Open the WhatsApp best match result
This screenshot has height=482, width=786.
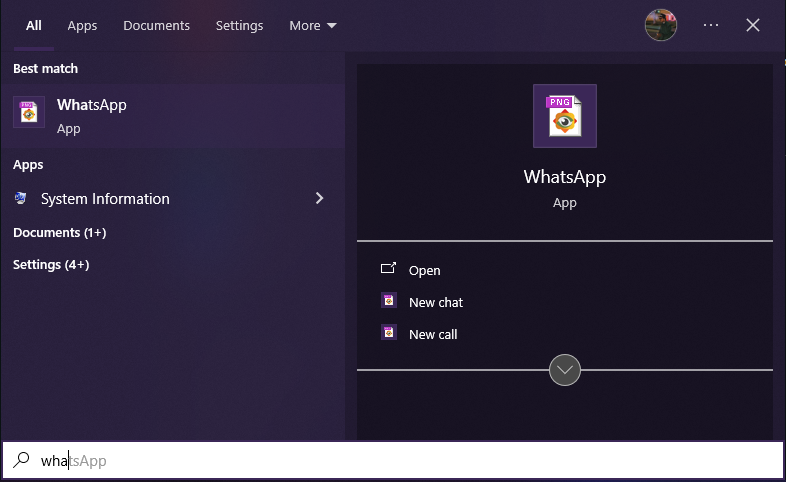coord(172,116)
